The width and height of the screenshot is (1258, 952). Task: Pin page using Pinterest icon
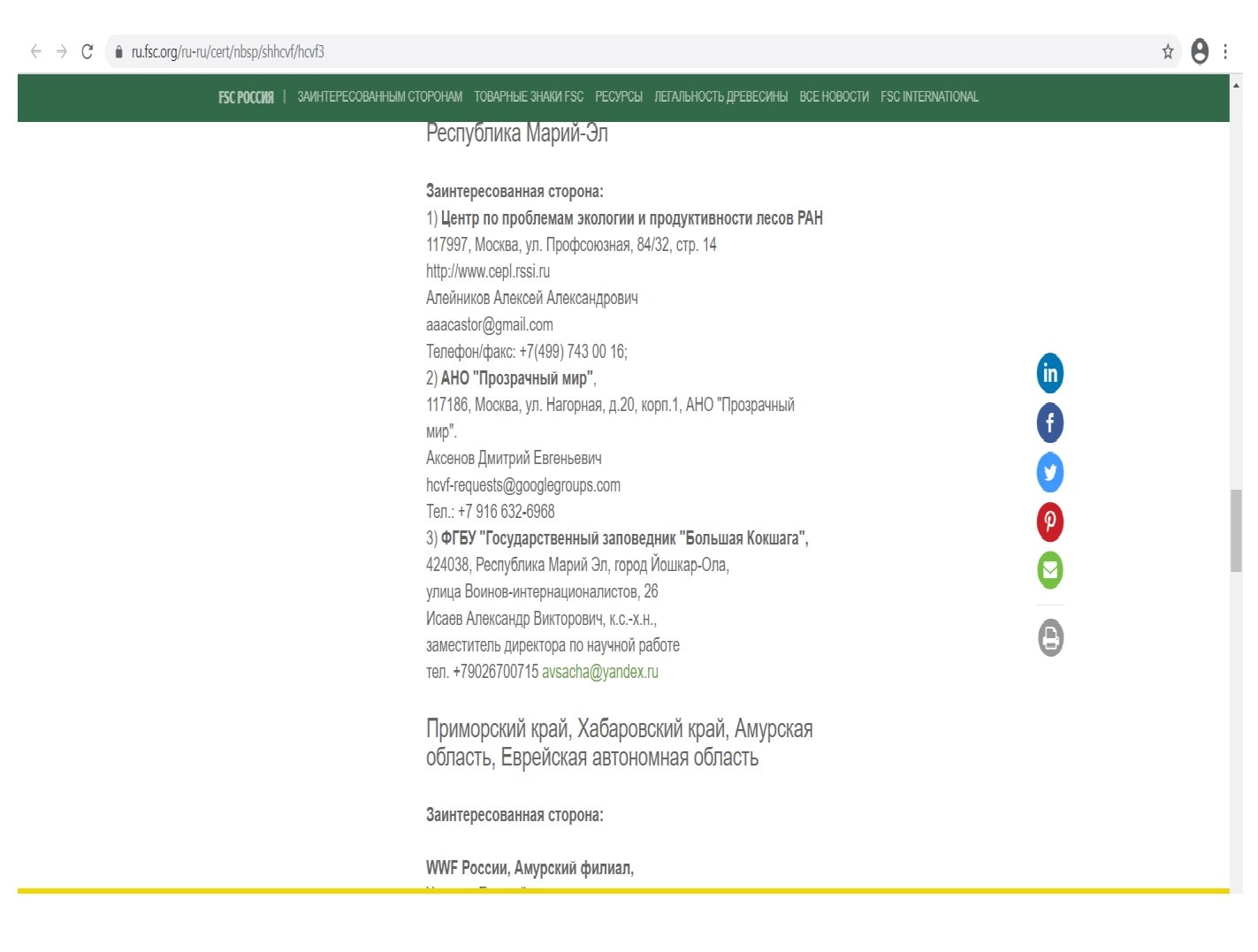tap(1049, 522)
